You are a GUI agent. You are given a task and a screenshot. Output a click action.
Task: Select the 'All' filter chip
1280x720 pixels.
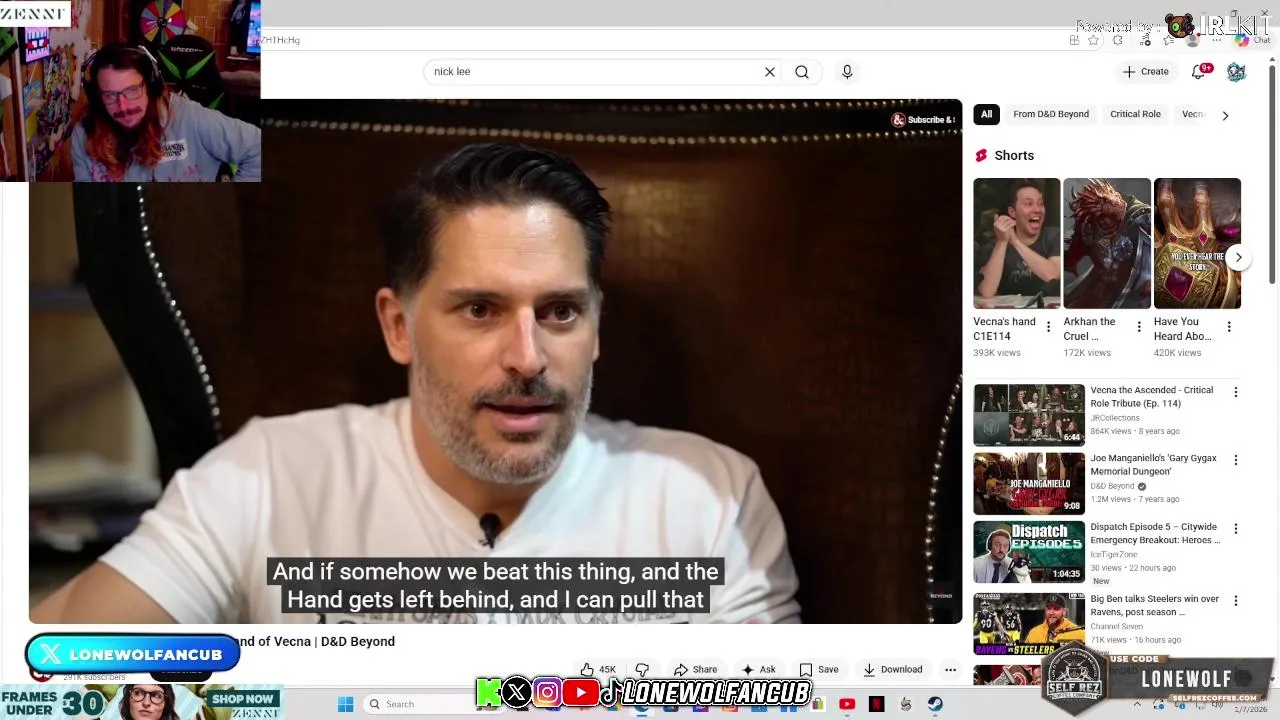[987, 114]
